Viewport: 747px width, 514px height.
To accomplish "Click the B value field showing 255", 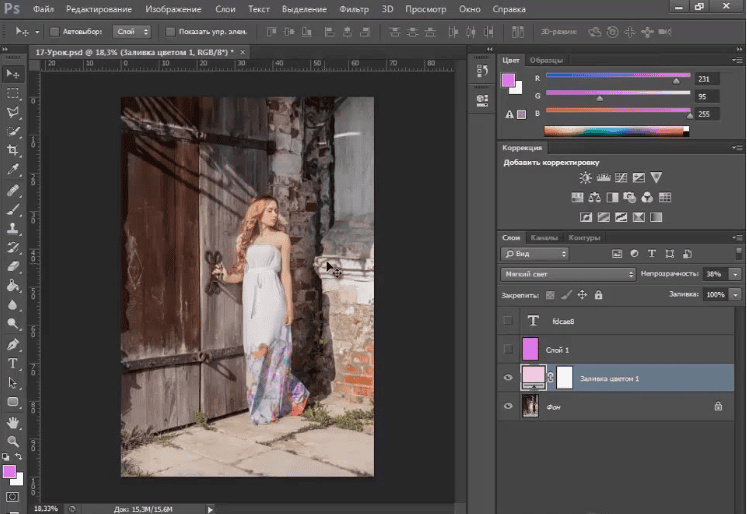I will 707,114.
